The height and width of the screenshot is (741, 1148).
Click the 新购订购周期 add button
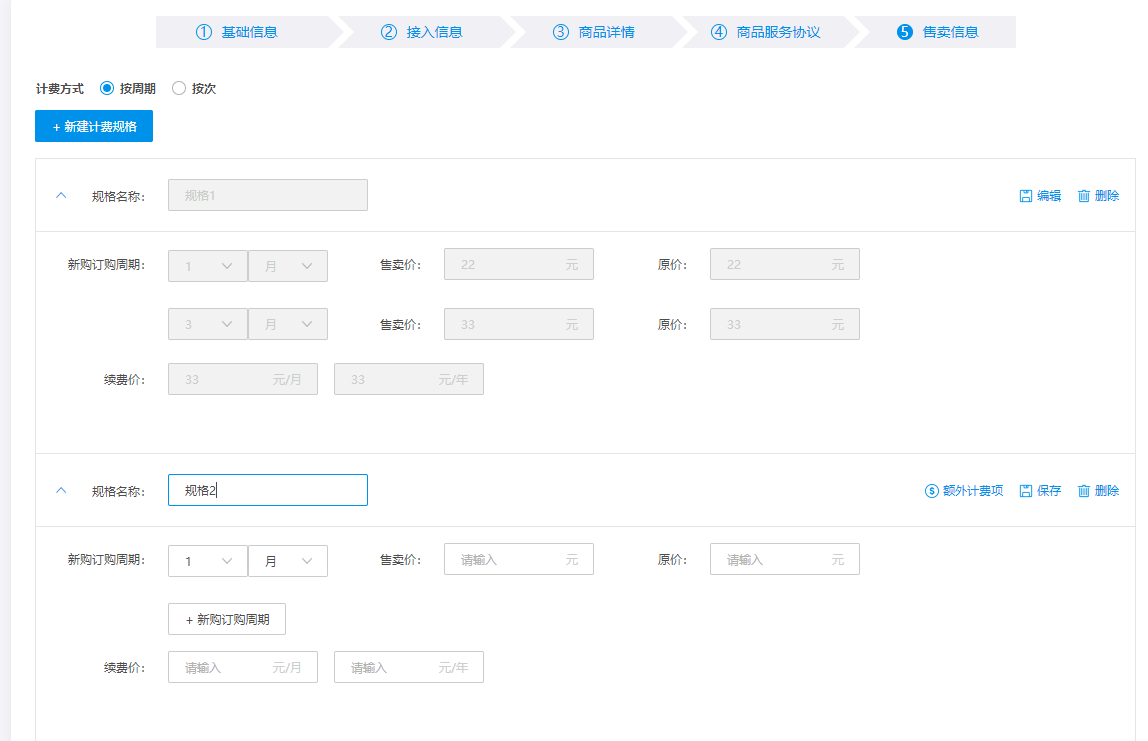coord(227,619)
